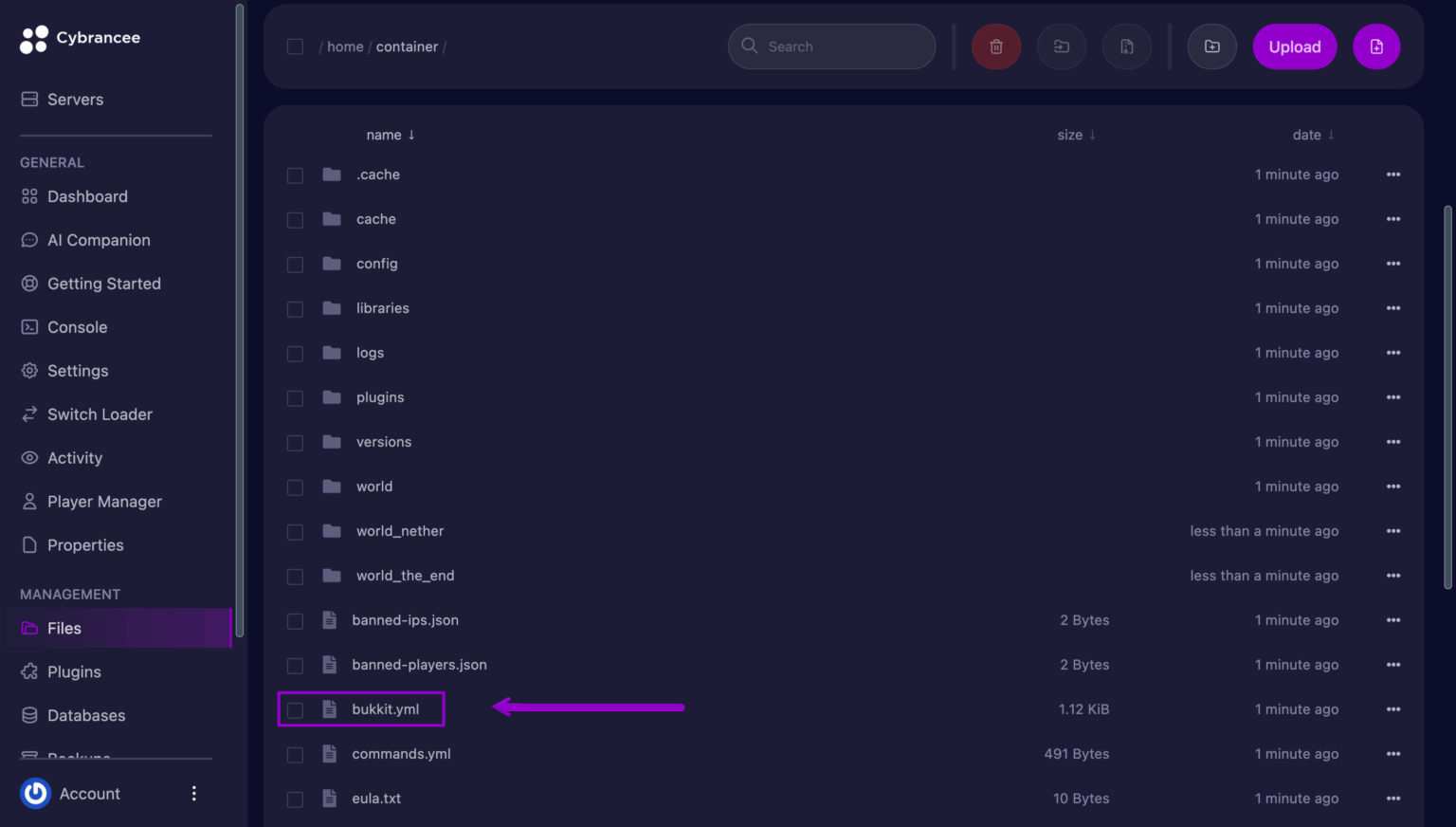Click the Cybrancee logo

pos(81,38)
